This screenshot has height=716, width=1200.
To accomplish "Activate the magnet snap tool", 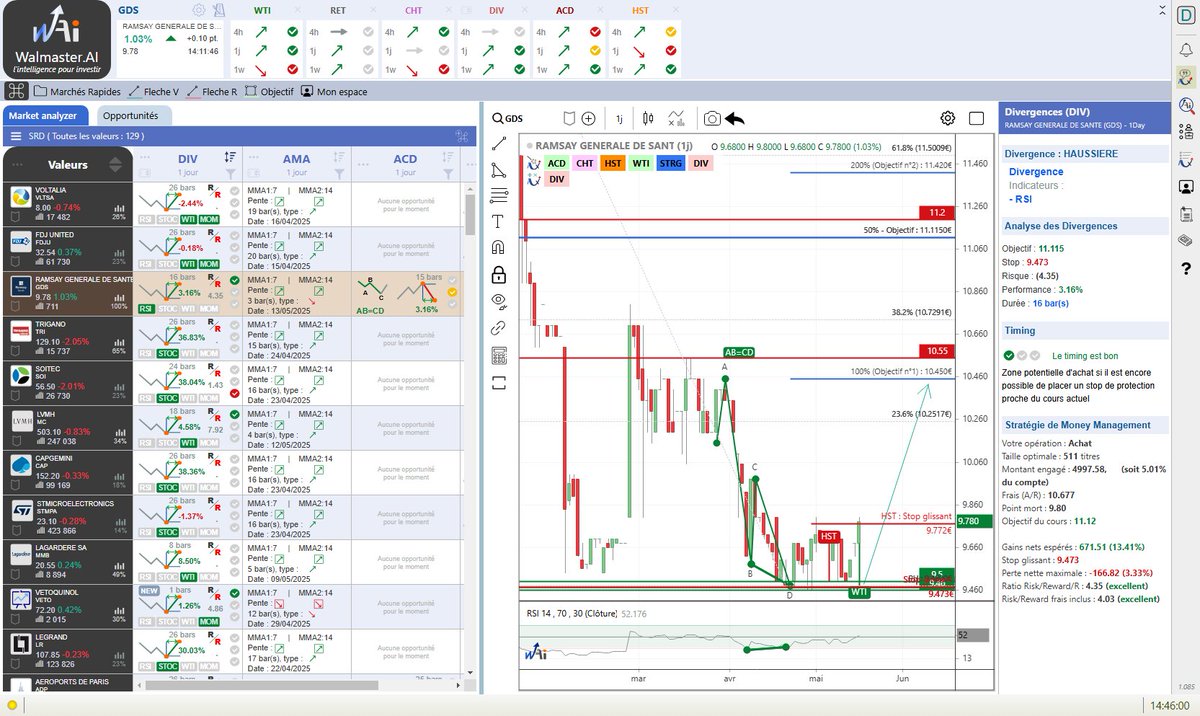I will click(x=499, y=248).
